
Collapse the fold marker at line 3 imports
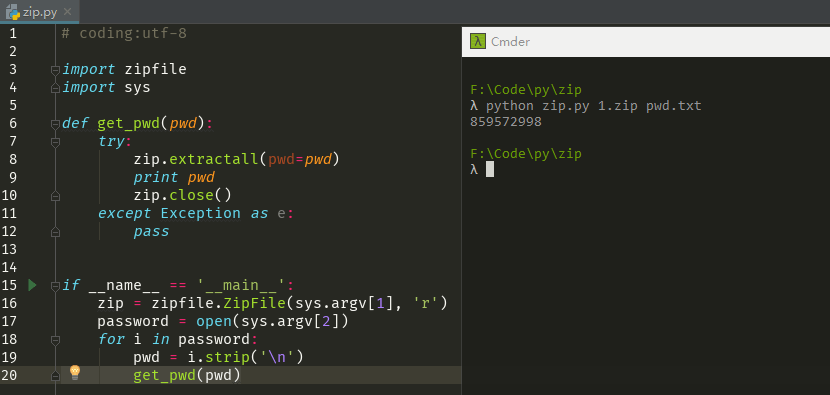click(55, 70)
